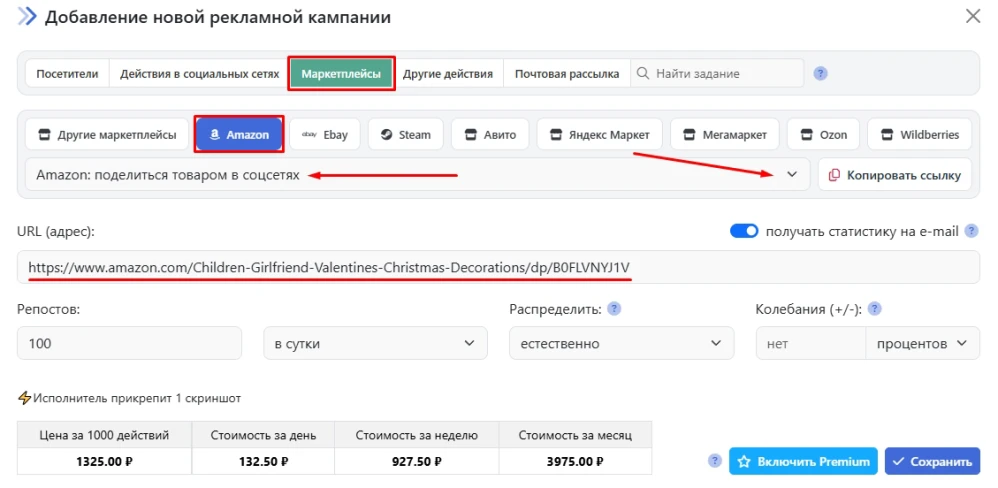Open help icon next to Распределить
Image resolution: width=998 pixels, height=488 pixels.
coord(614,309)
